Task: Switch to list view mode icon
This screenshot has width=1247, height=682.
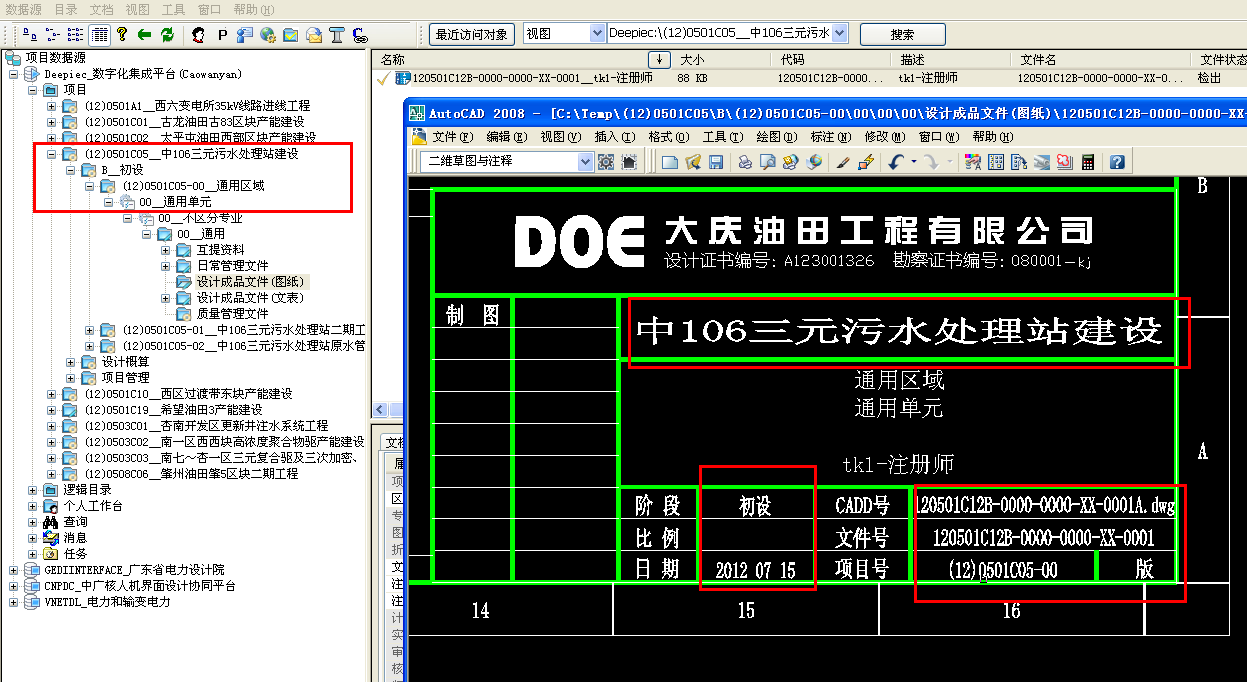Action: (76, 35)
